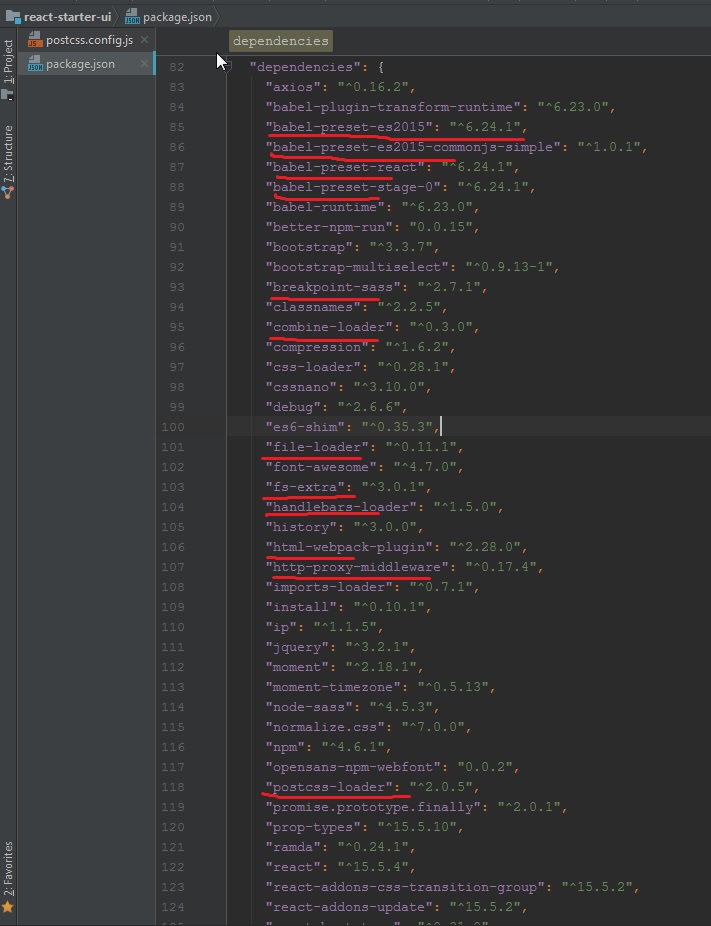
Task: Click the Favorites star icon
Action: (8, 907)
